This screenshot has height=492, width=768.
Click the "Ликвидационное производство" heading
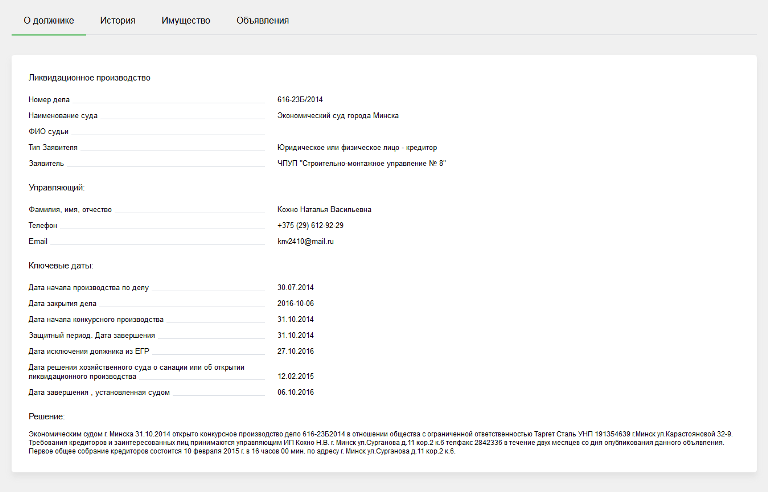pyautogui.click(x=89, y=78)
